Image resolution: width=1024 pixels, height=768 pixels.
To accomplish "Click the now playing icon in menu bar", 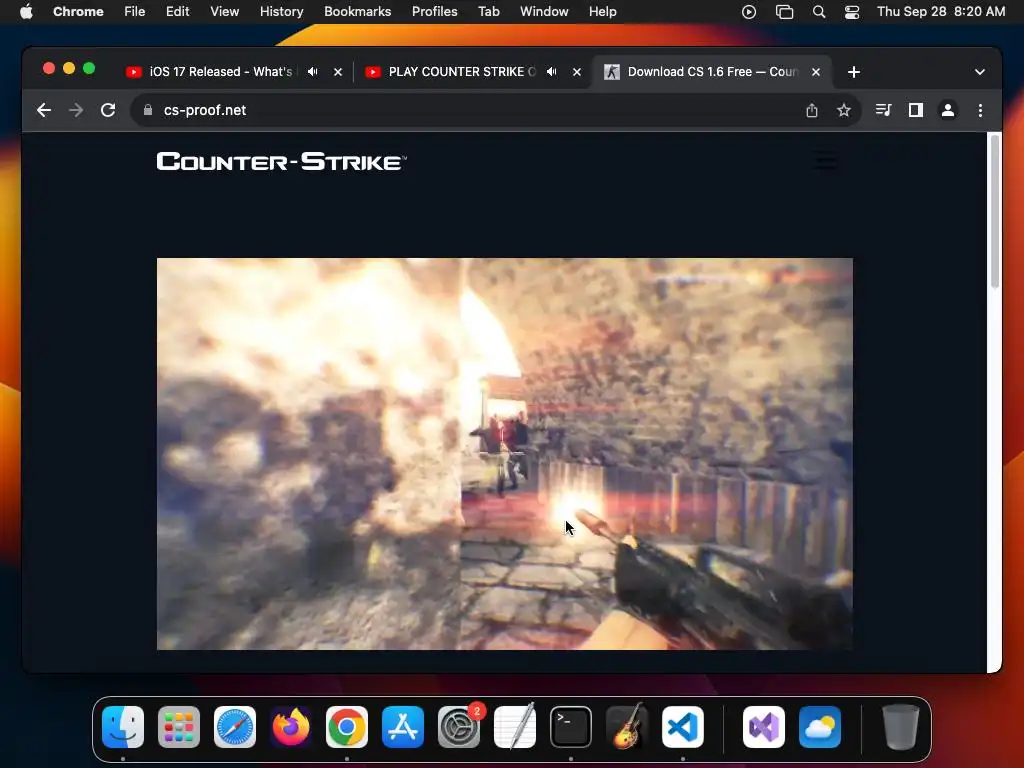I will [x=749, y=12].
